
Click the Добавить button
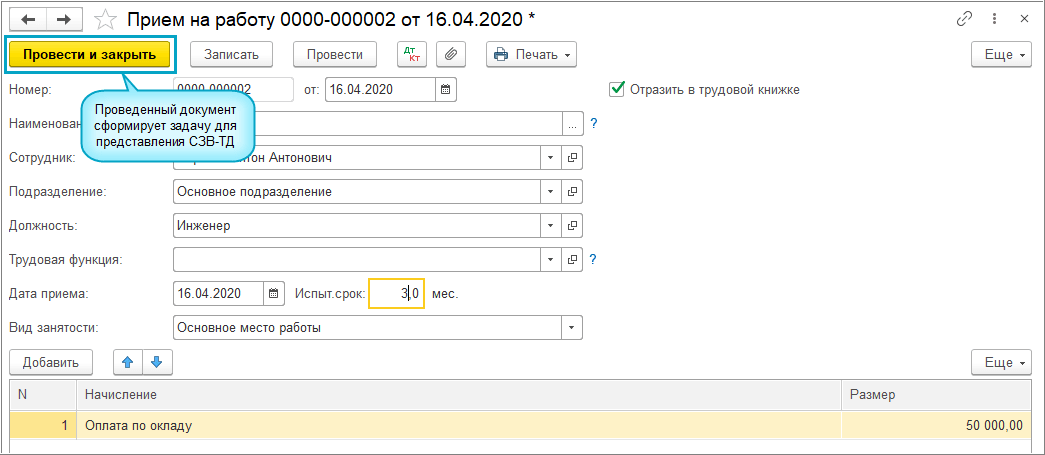50,362
